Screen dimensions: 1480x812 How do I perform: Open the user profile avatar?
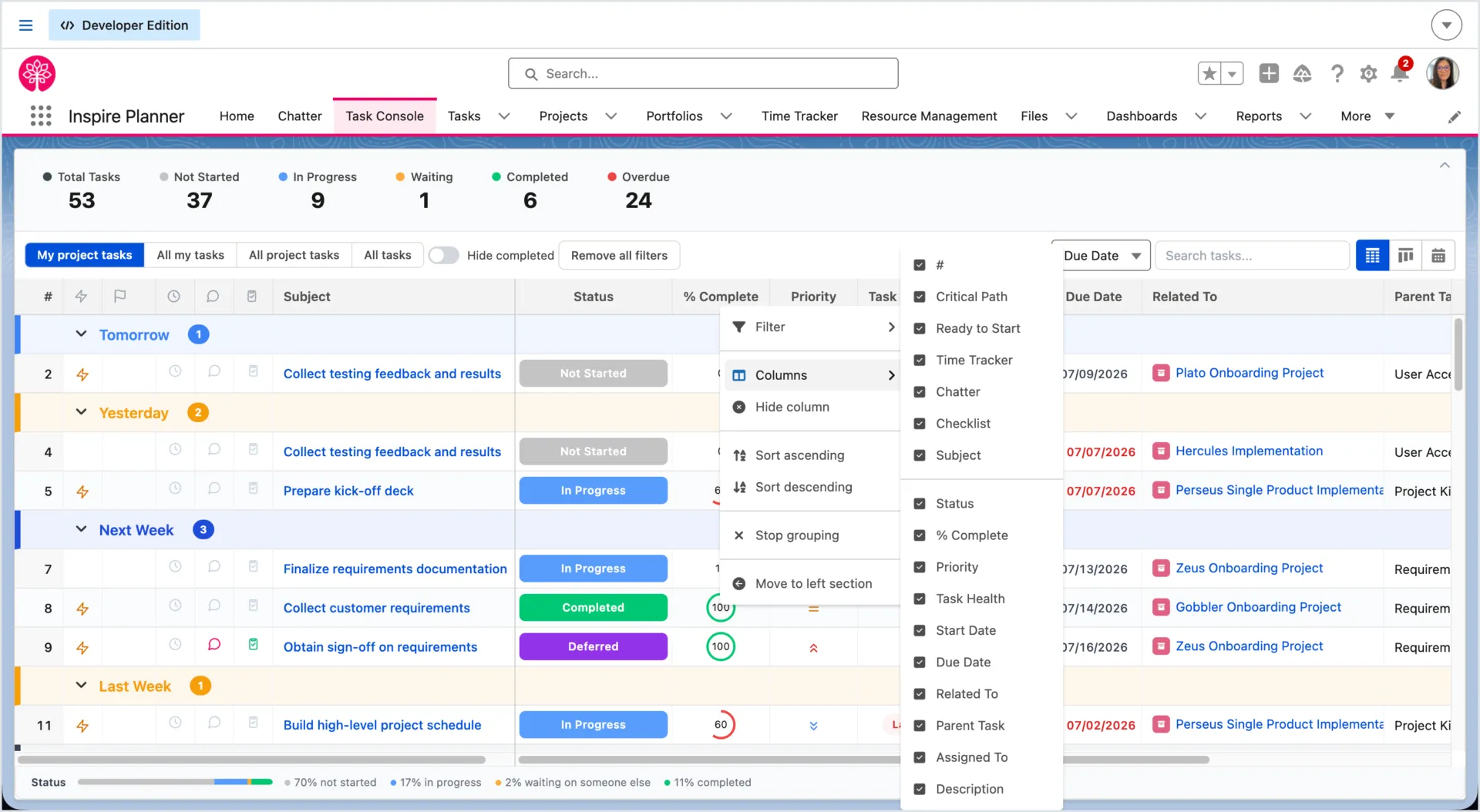coord(1442,73)
